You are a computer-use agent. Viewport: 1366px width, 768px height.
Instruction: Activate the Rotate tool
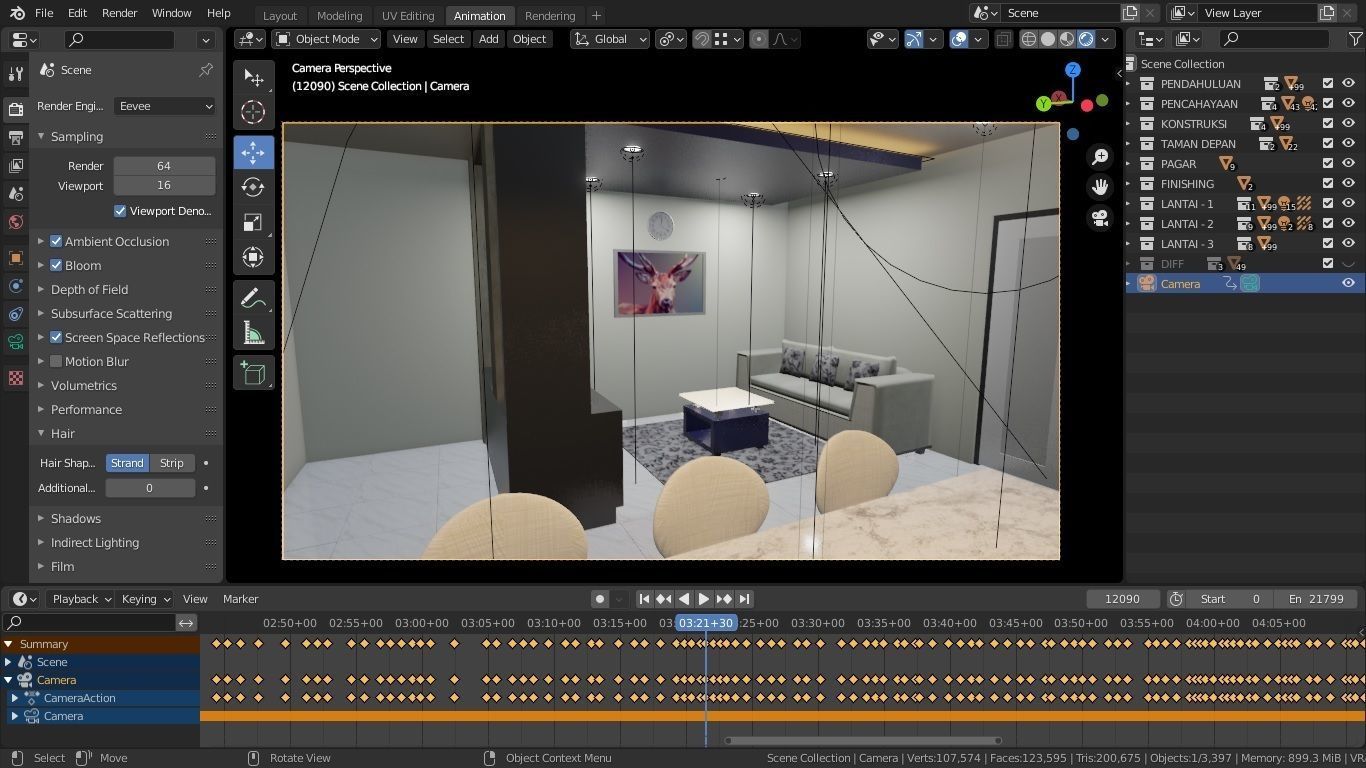(253, 187)
